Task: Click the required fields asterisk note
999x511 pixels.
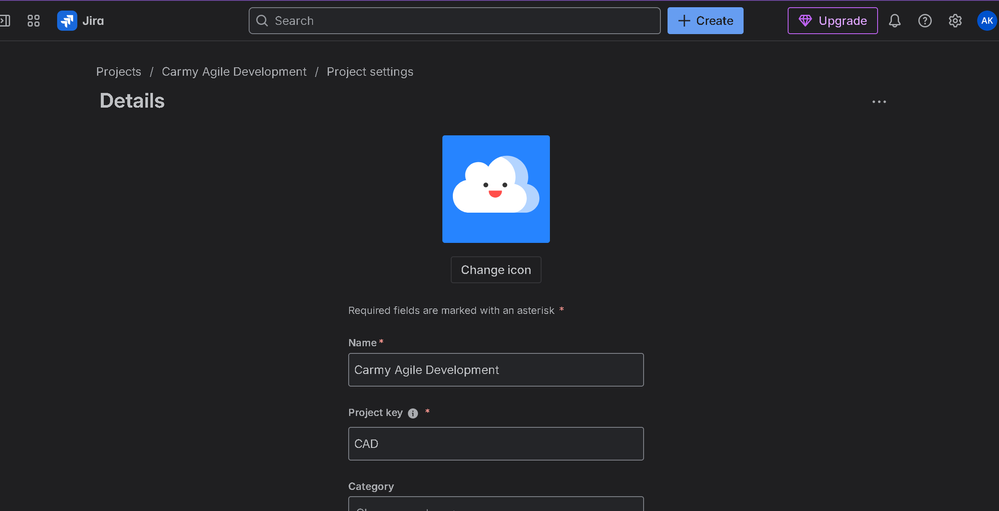Action: coord(456,310)
